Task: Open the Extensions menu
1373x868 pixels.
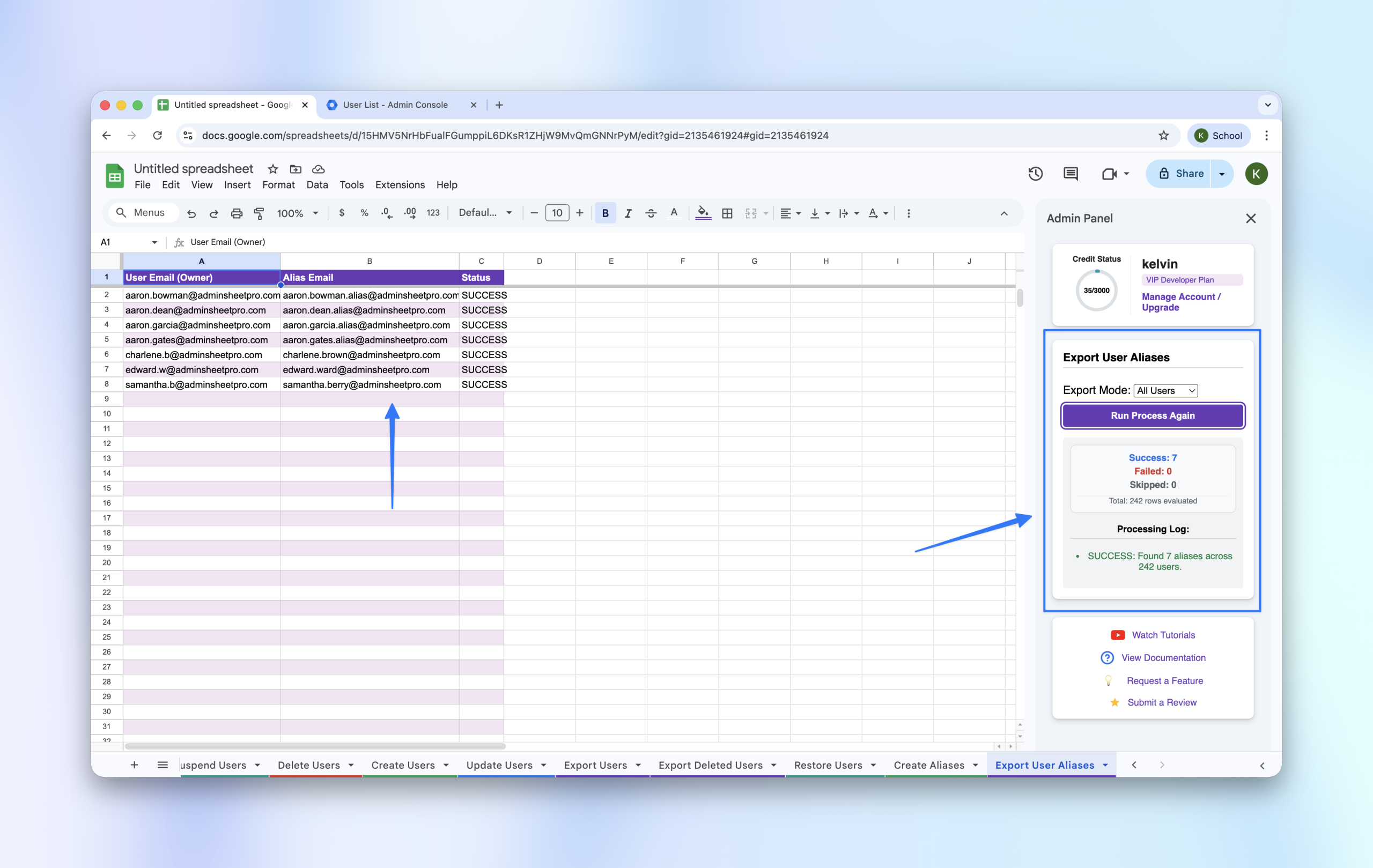Action: (x=400, y=184)
